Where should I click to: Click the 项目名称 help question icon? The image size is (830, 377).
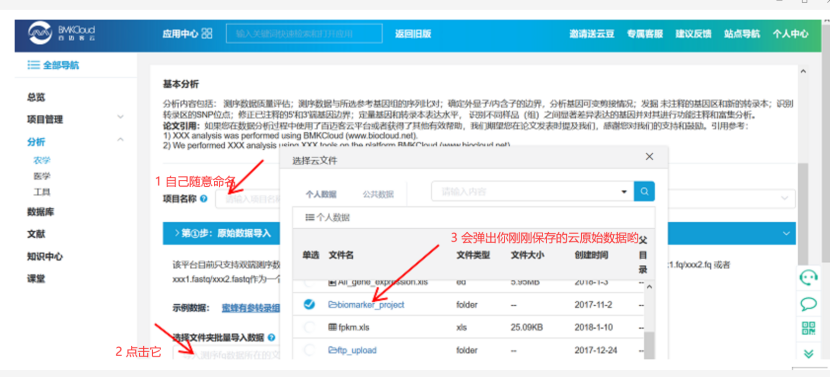point(204,199)
